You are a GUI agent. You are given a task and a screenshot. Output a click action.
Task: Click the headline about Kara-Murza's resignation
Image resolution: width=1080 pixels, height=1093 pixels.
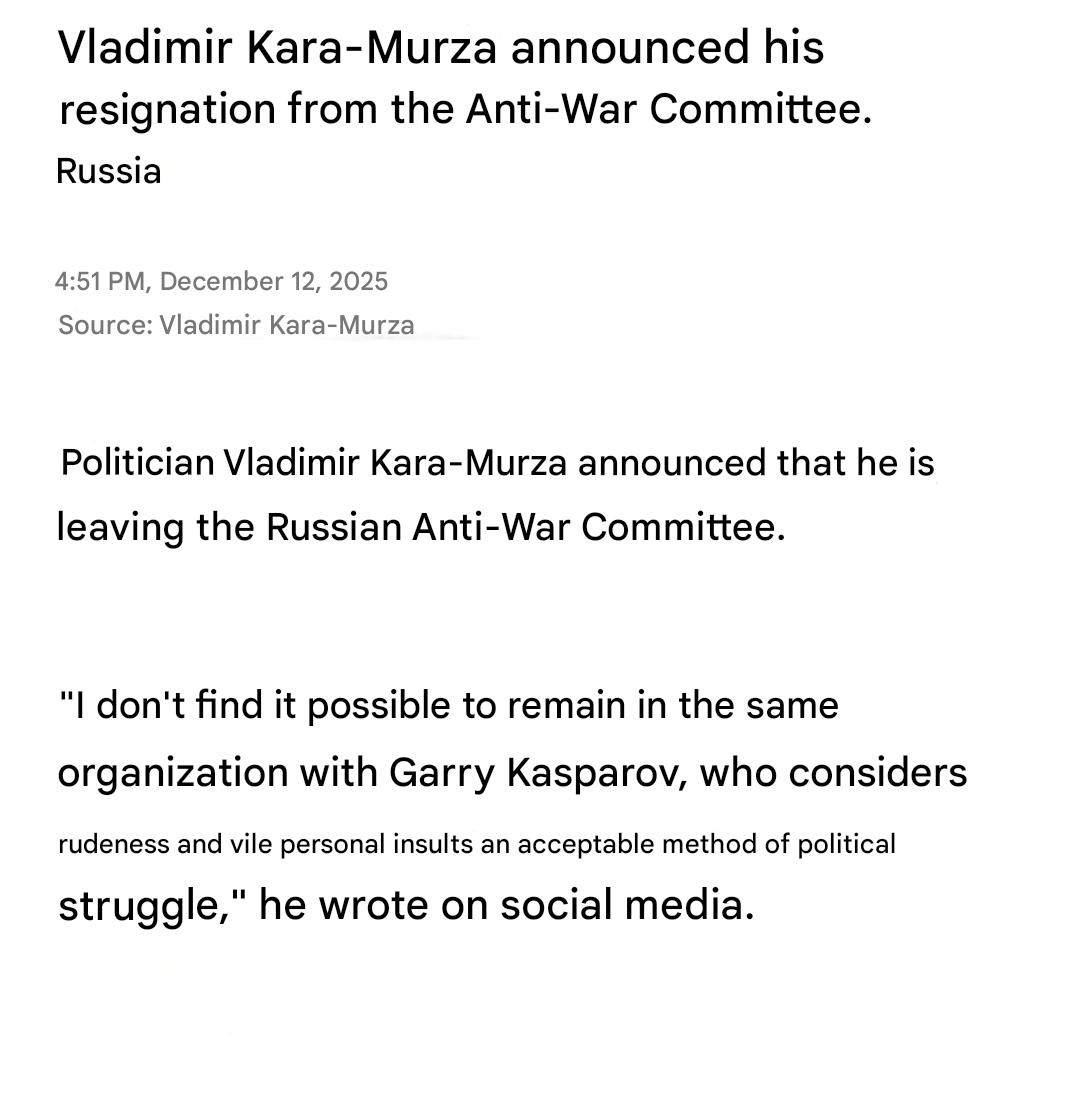[465, 78]
